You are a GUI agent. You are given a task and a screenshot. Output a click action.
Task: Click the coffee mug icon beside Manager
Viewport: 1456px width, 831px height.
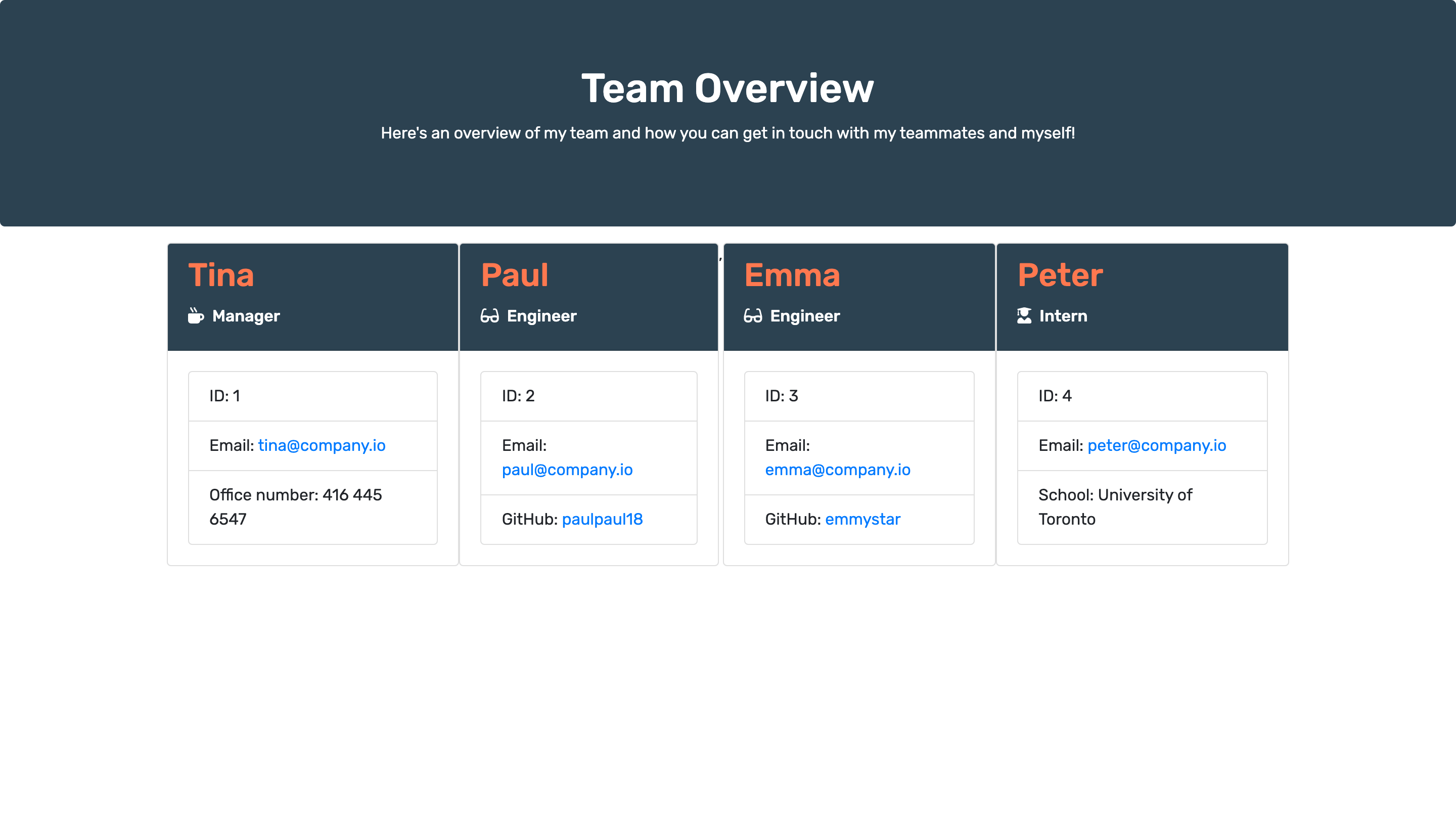click(196, 315)
